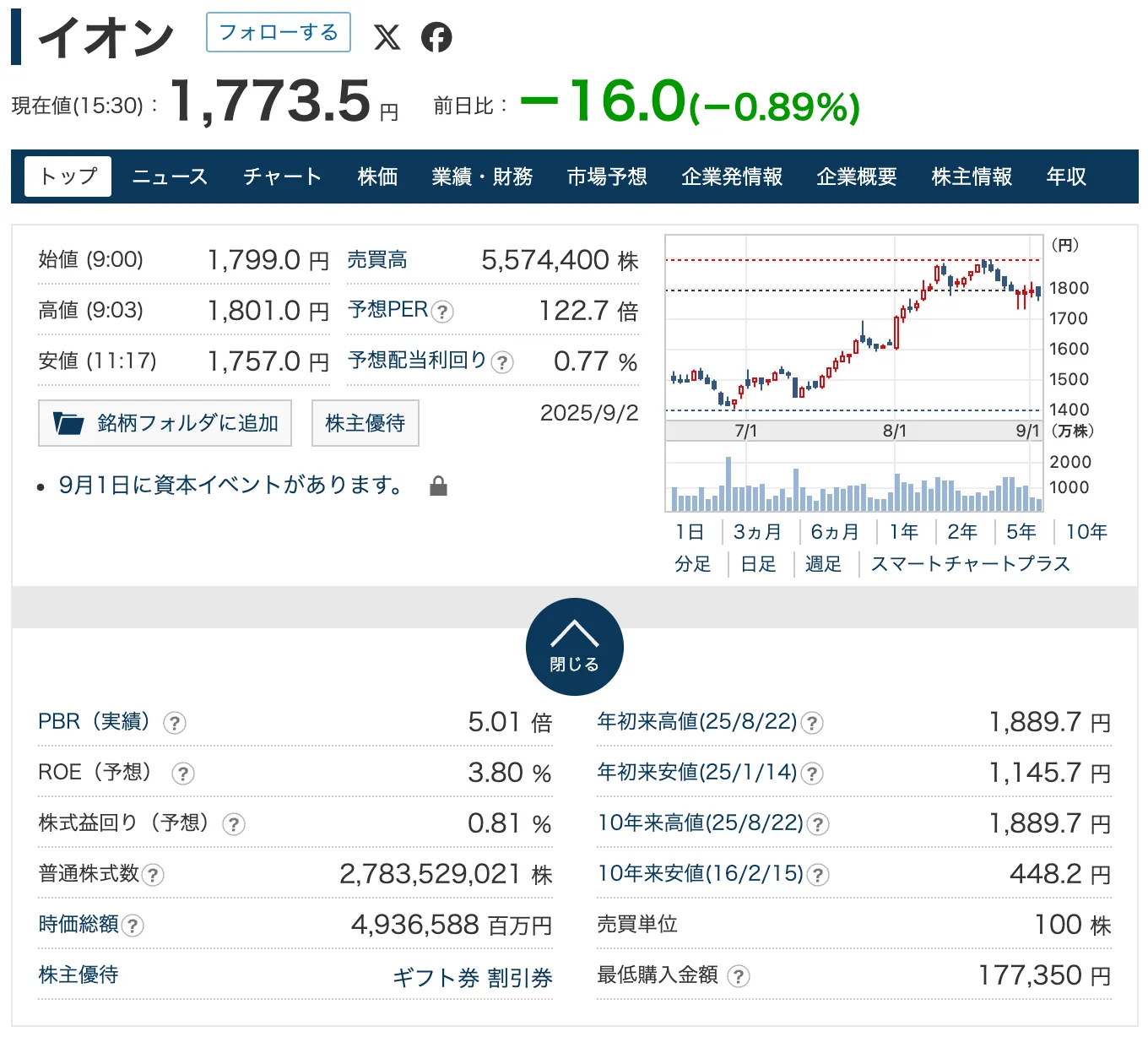Select the 1日 chart range

690,532
